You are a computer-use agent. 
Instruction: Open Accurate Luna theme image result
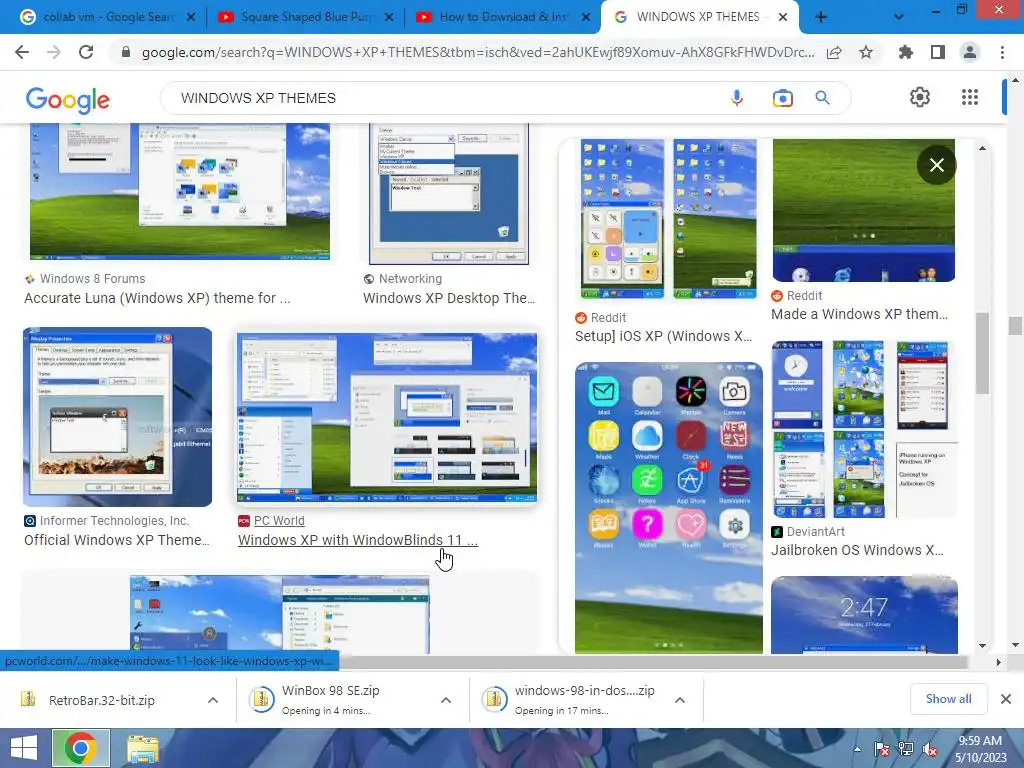[180, 191]
